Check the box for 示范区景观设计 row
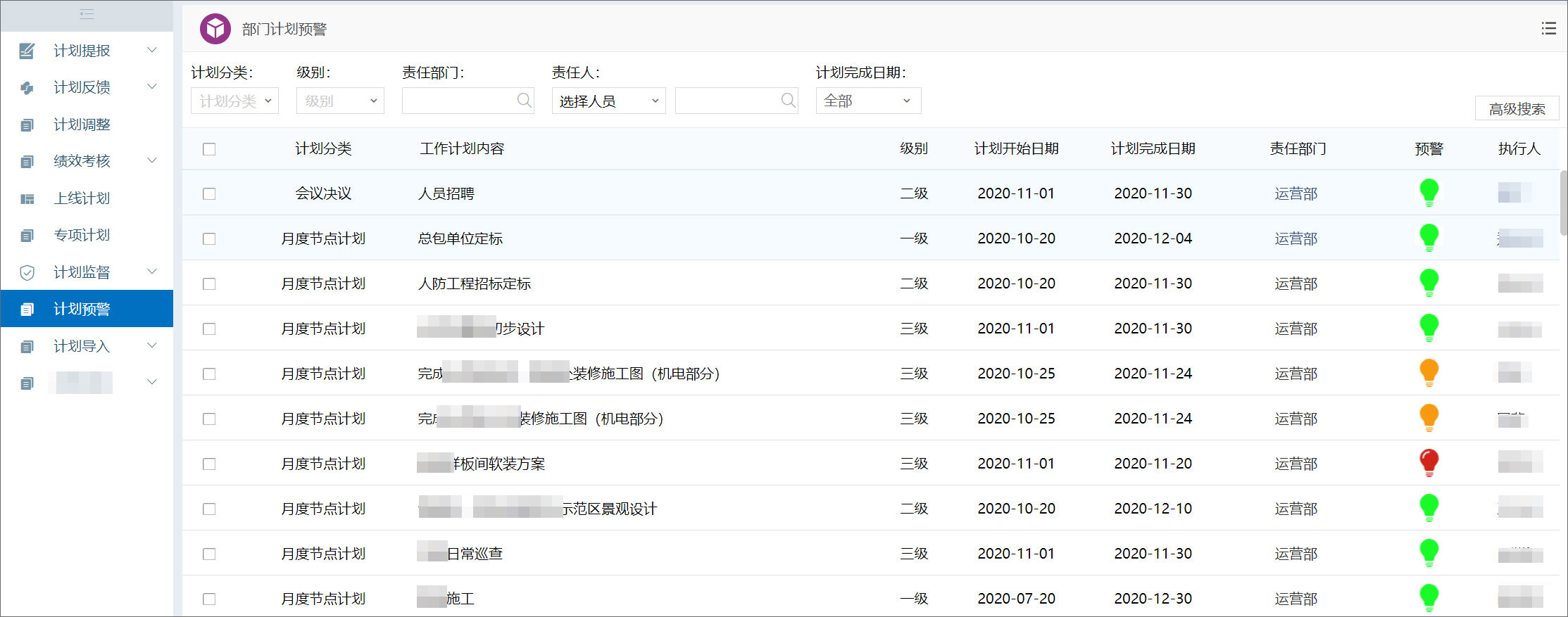This screenshot has height=617, width=1568. (x=209, y=509)
